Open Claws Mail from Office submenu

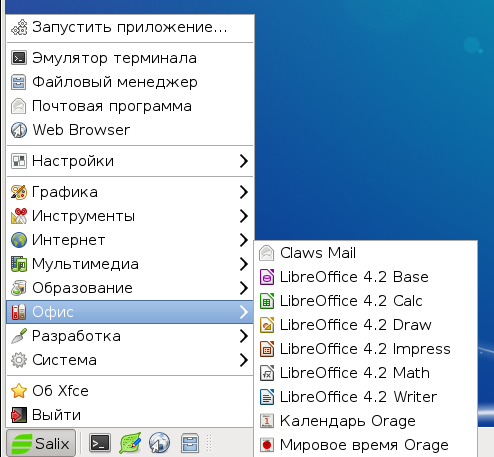pyautogui.click(x=365, y=253)
